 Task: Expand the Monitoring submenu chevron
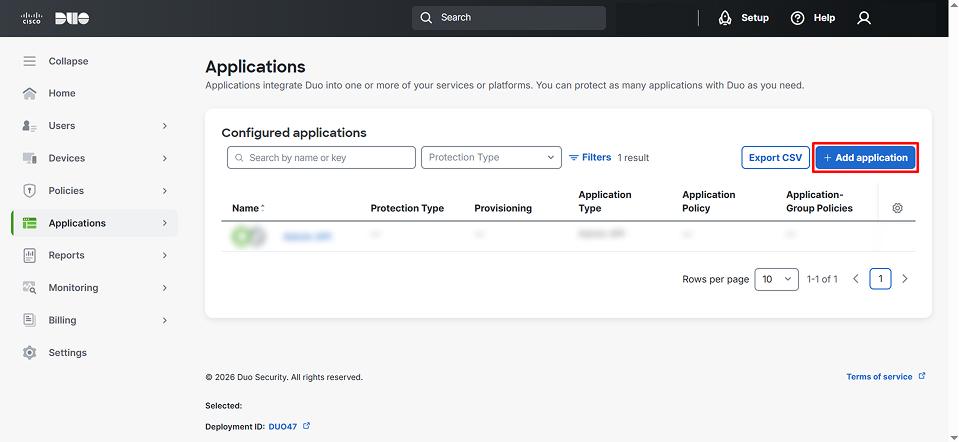point(165,288)
